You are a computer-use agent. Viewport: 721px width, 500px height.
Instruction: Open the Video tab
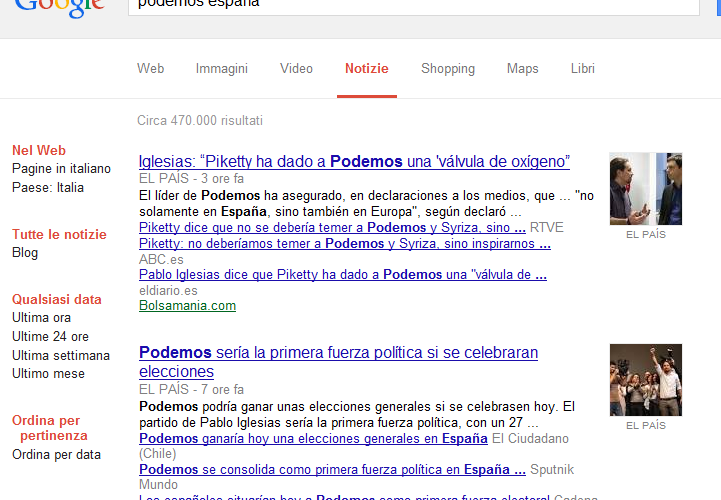[x=296, y=69]
